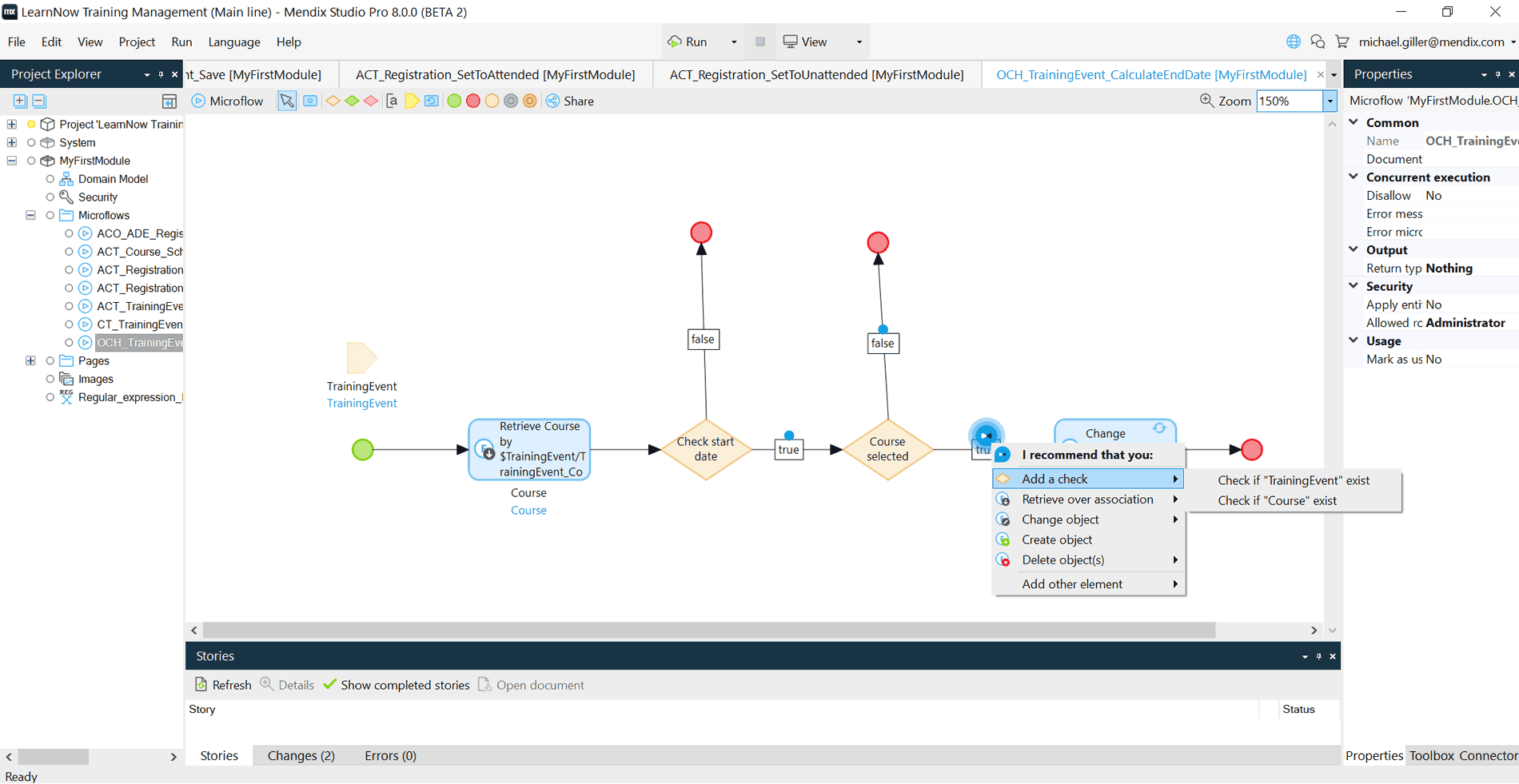This screenshot has width=1519, height=784.
Task: Open the account dropdown for michael.giller@mendix.com
Action: (1513, 42)
